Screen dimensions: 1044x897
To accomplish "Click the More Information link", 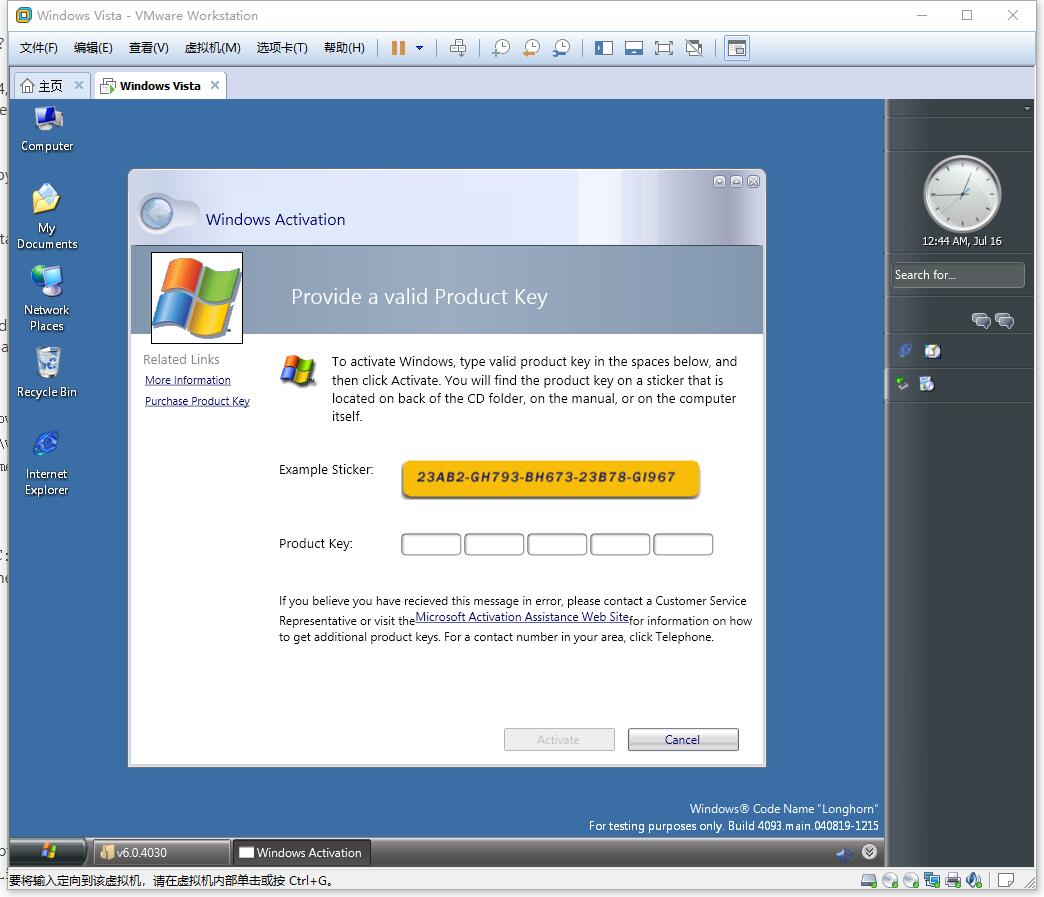I will [188, 380].
